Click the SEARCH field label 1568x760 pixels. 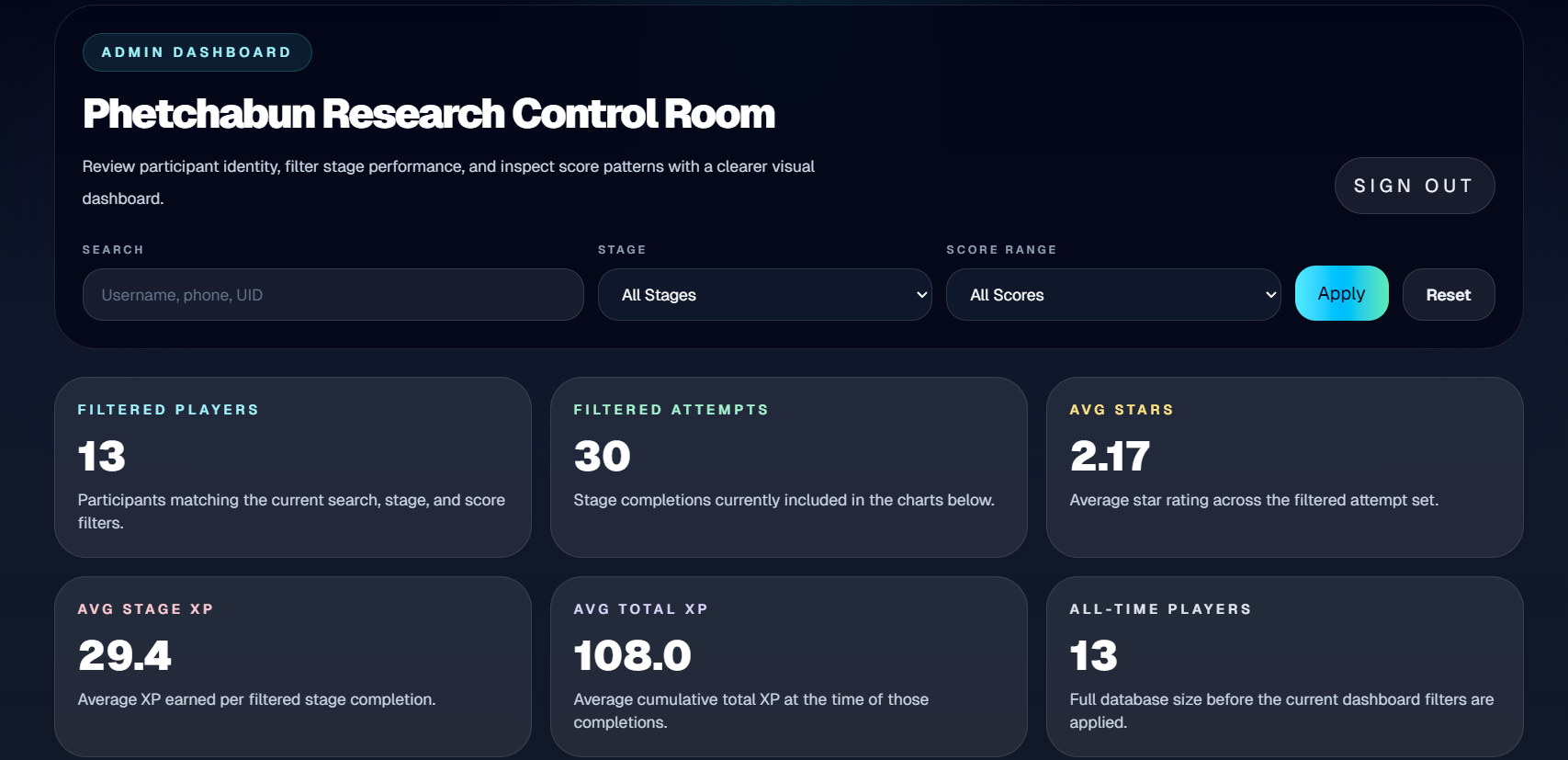click(x=113, y=250)
